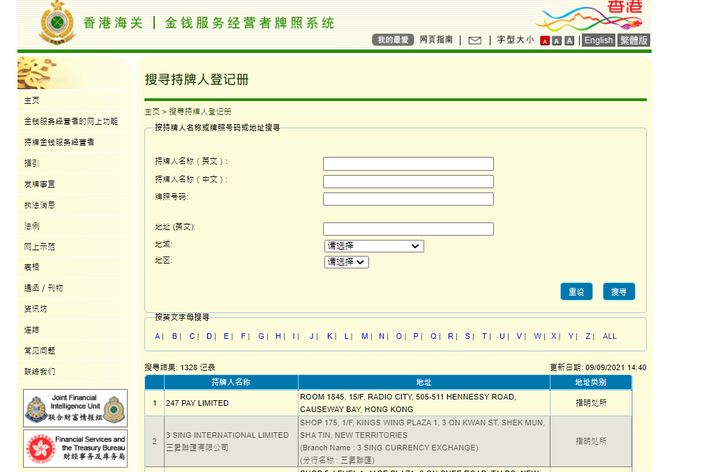Filter licensees by letter C

click(x=192, y=336)
